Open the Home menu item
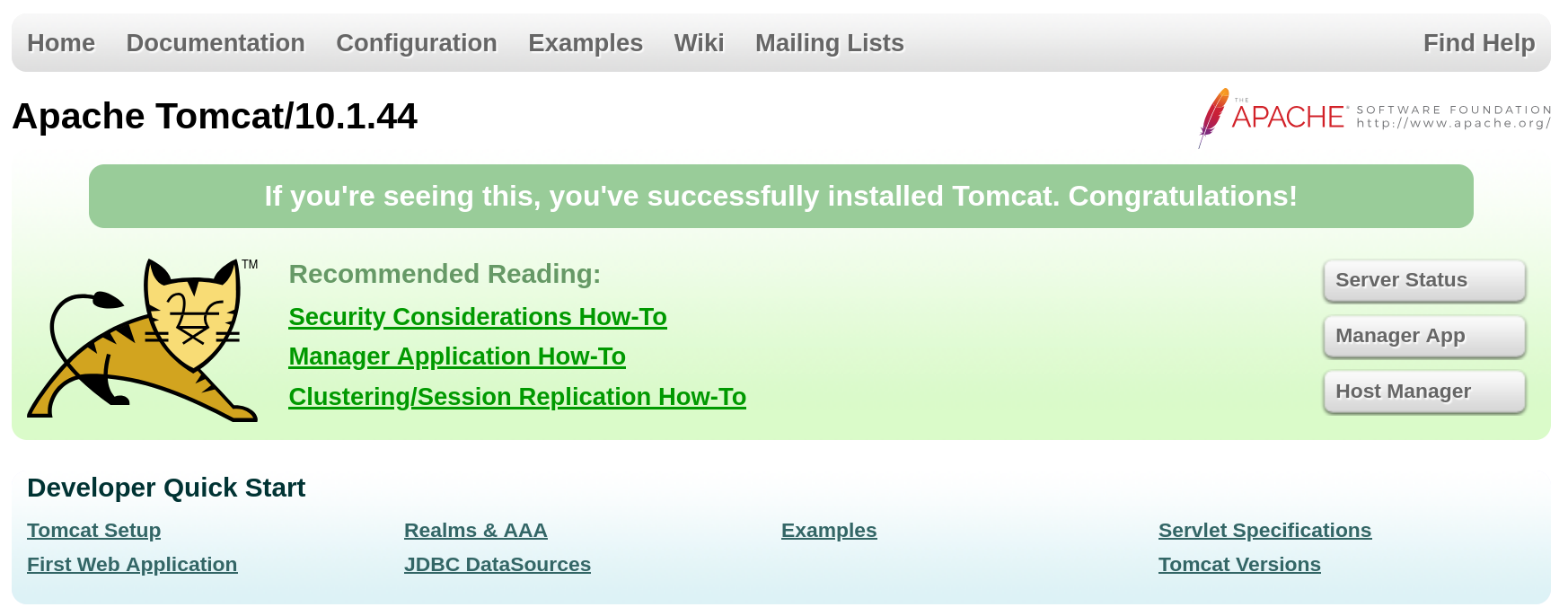Screen dimensions: 1568x616 [x=60, y=43]
